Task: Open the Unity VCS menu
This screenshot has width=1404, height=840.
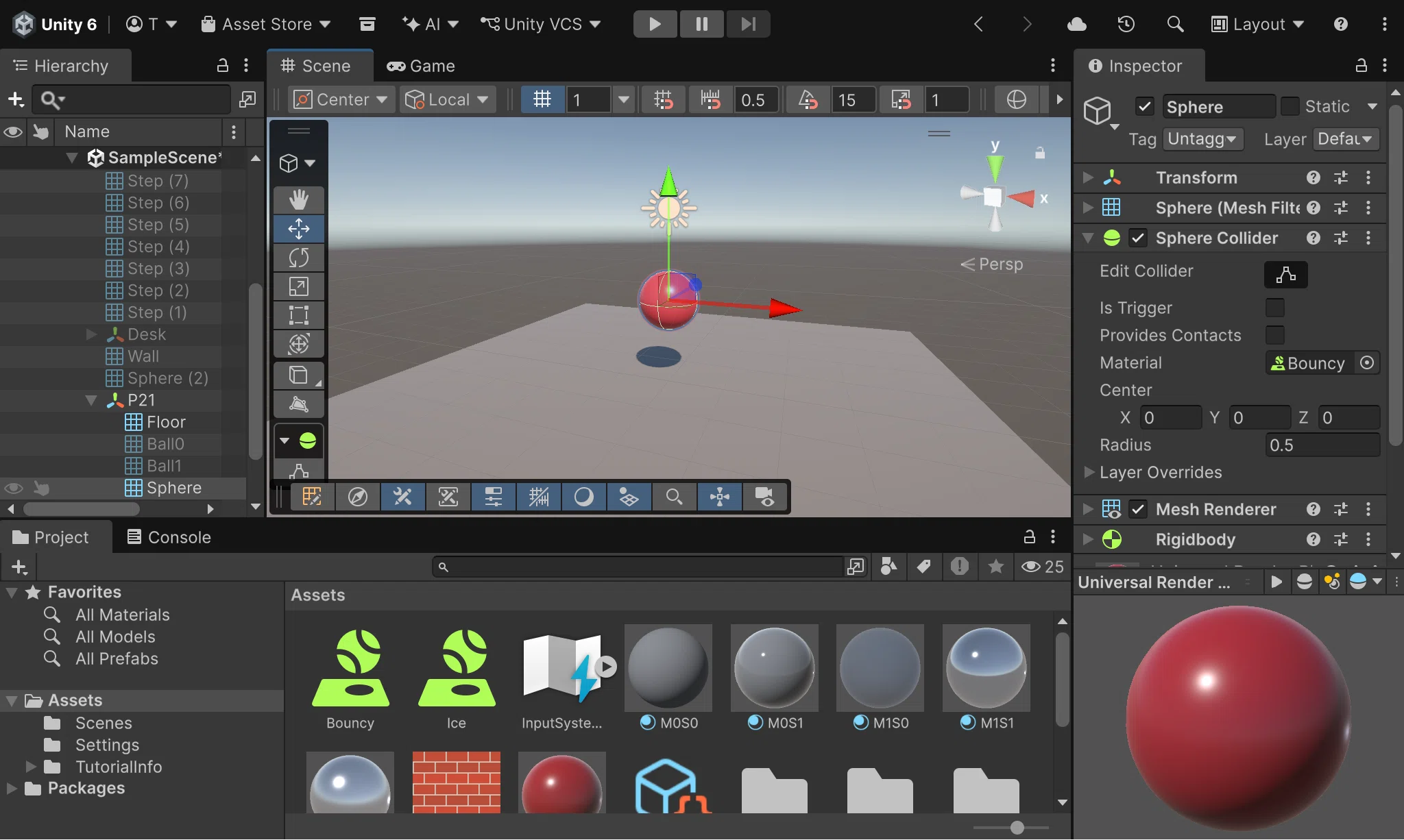Action: 541,25
